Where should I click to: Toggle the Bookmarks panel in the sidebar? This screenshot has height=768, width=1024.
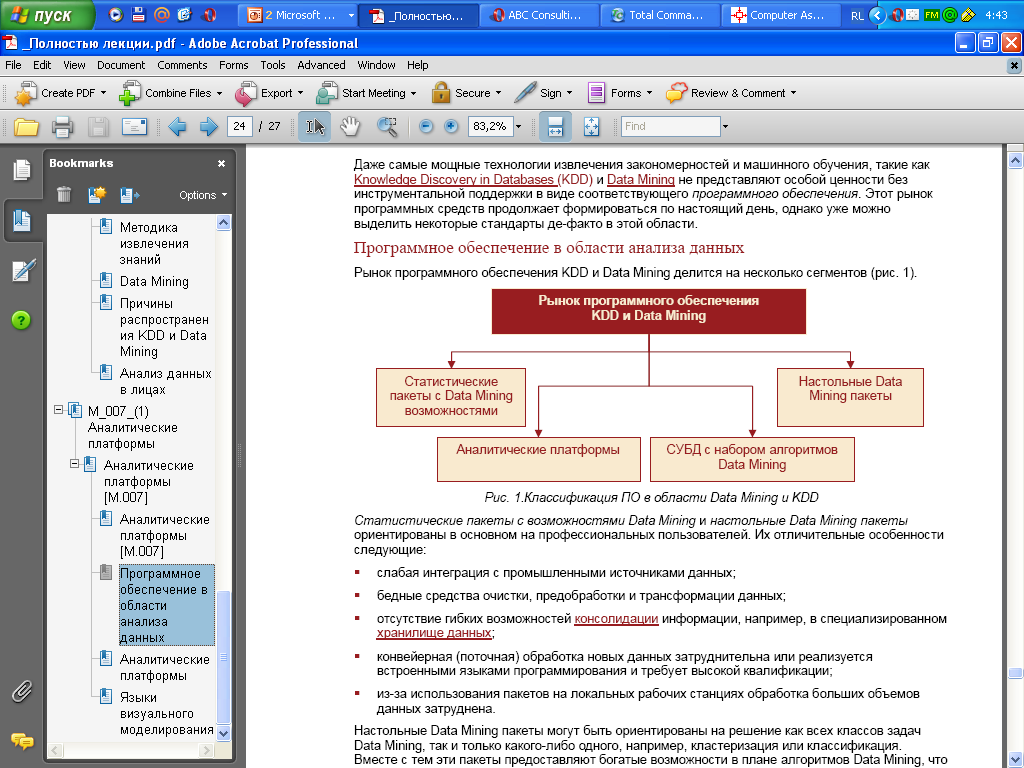pyautogui.click(x=22, y=220)
